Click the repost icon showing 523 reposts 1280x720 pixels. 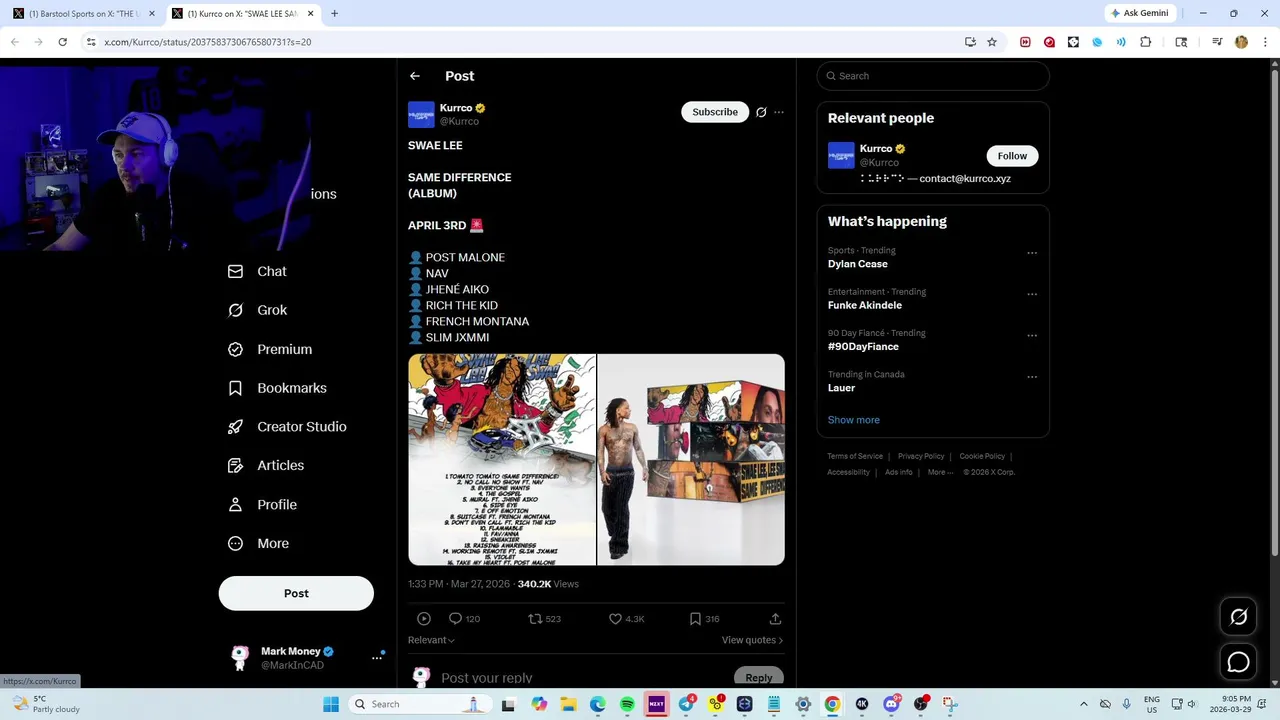(x=535, y=619)
